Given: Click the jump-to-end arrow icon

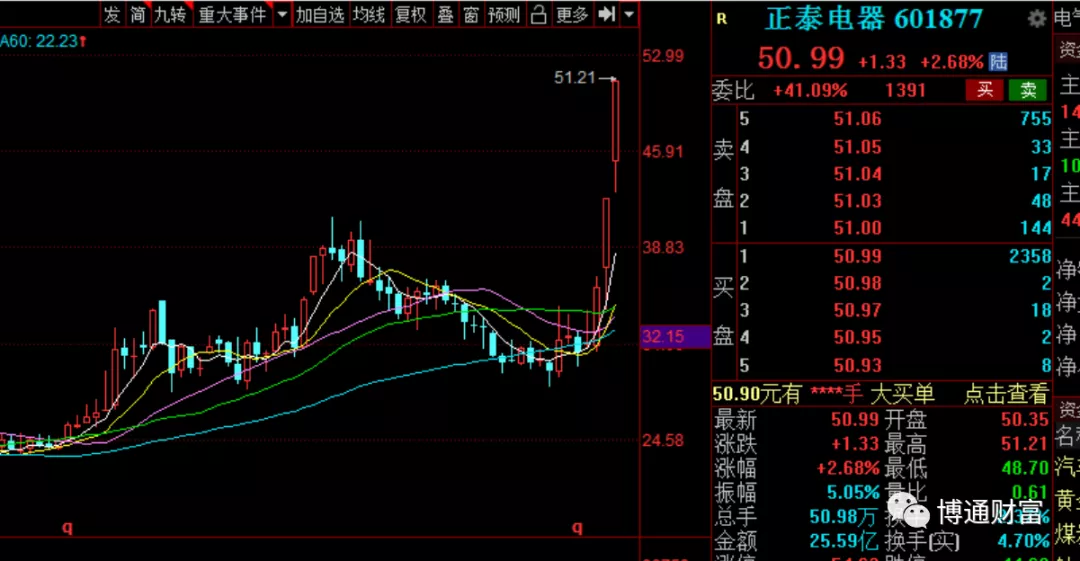Looking at the screenshot, I should 606,14.
